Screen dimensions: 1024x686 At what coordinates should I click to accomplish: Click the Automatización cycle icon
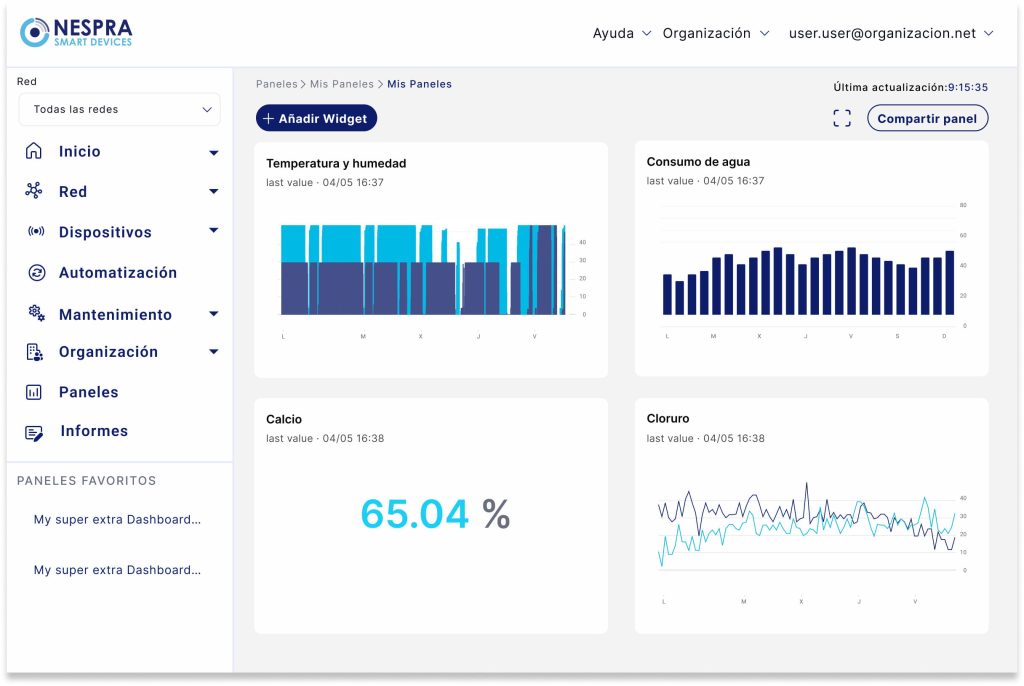37,272
